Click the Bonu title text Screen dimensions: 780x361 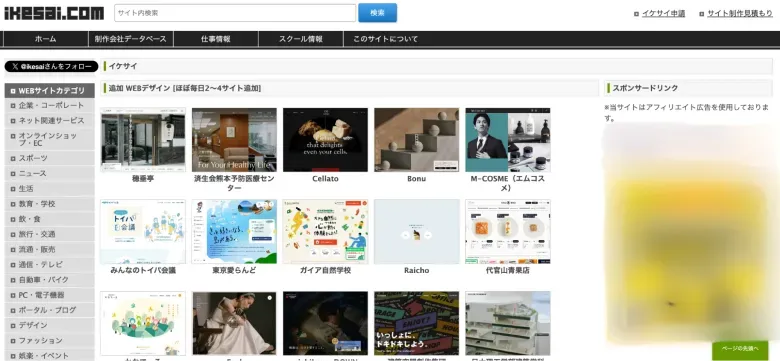click(x=417, y=179)
